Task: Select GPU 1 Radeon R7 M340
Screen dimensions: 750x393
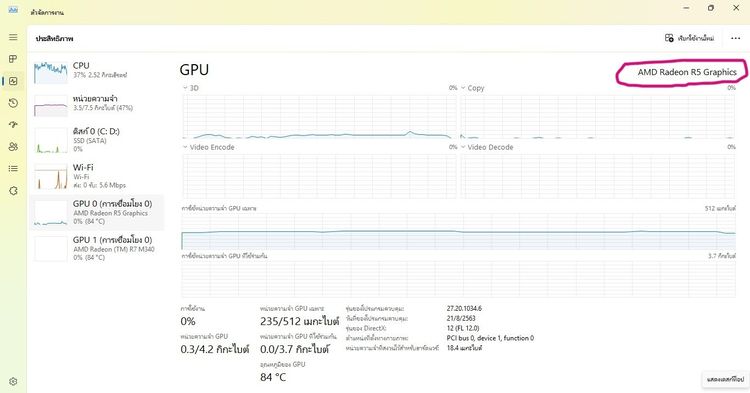Action: (97, 248)
